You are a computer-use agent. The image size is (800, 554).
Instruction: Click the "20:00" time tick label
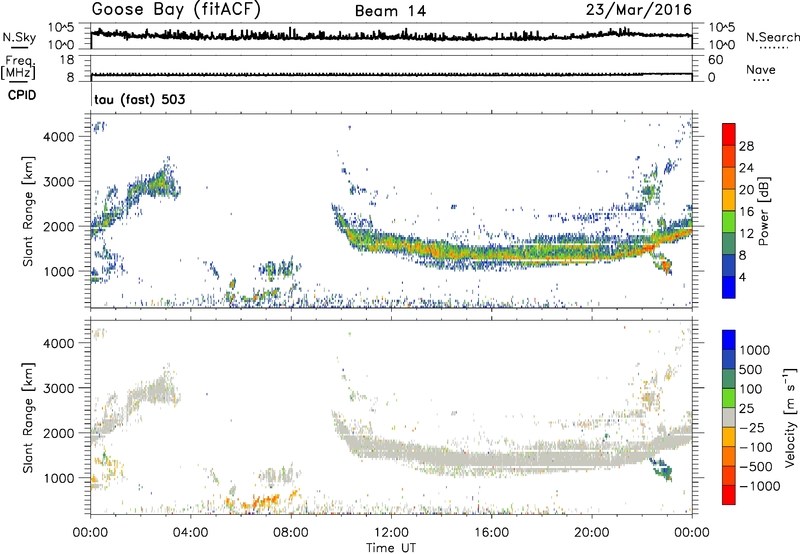[x=592, y=533]
